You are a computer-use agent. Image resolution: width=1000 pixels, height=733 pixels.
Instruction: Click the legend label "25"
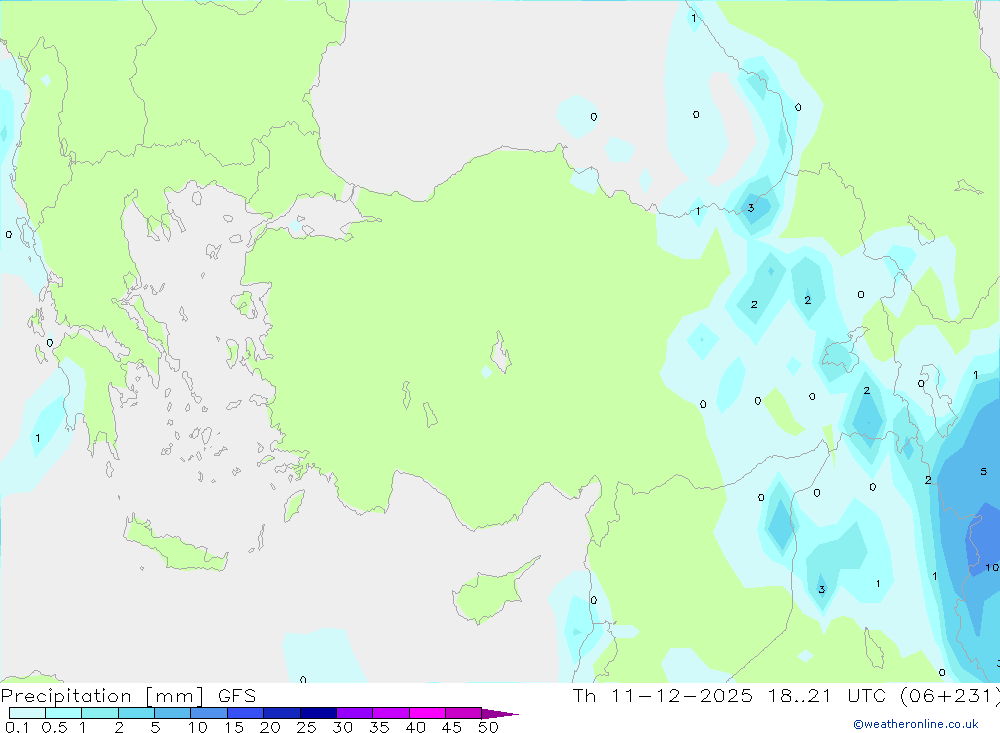pos(306,727)
